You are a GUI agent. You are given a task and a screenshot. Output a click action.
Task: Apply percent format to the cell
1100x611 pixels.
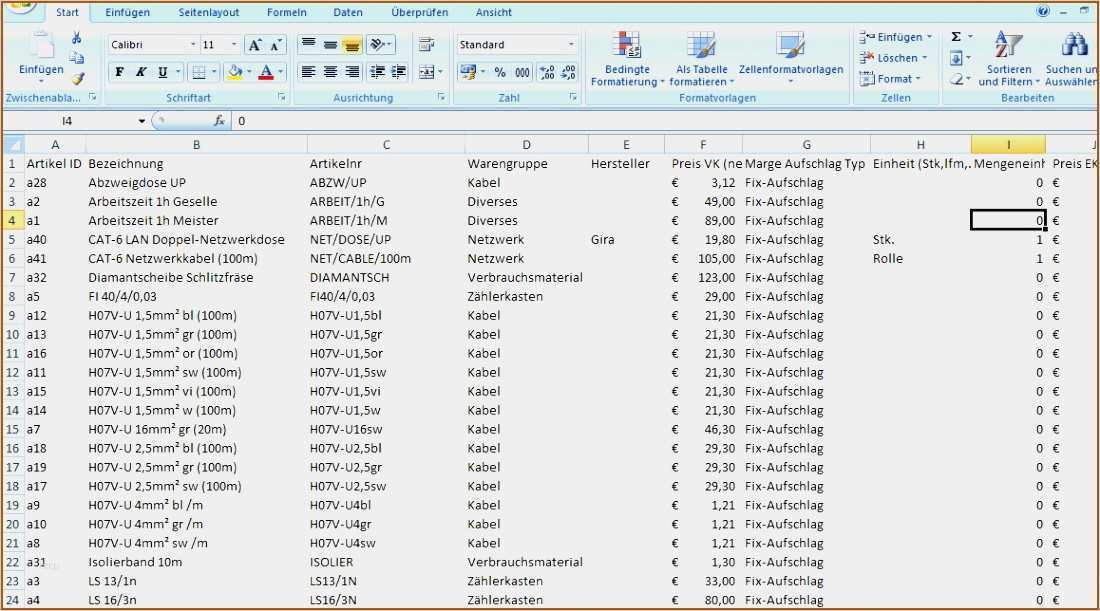click(x=500, y=73)
